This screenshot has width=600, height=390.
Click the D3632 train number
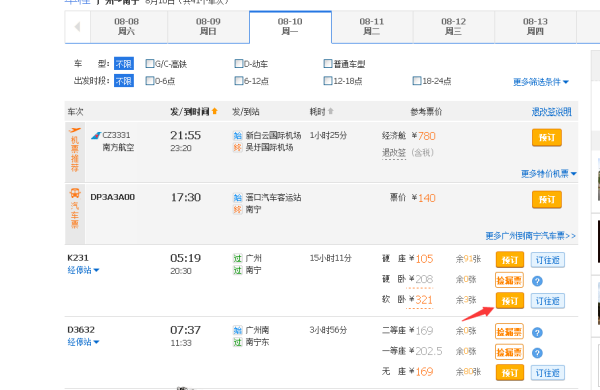pos(81,330)
